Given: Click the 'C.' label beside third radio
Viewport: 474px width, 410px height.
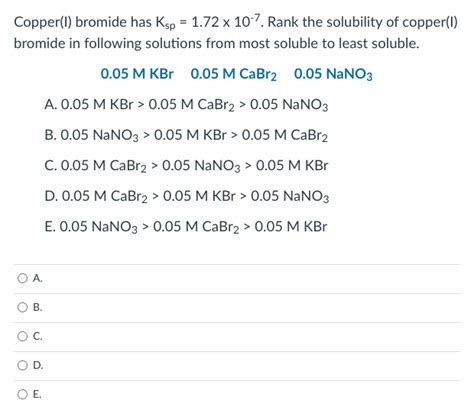Looking at the screenshot, I should 38,336.
